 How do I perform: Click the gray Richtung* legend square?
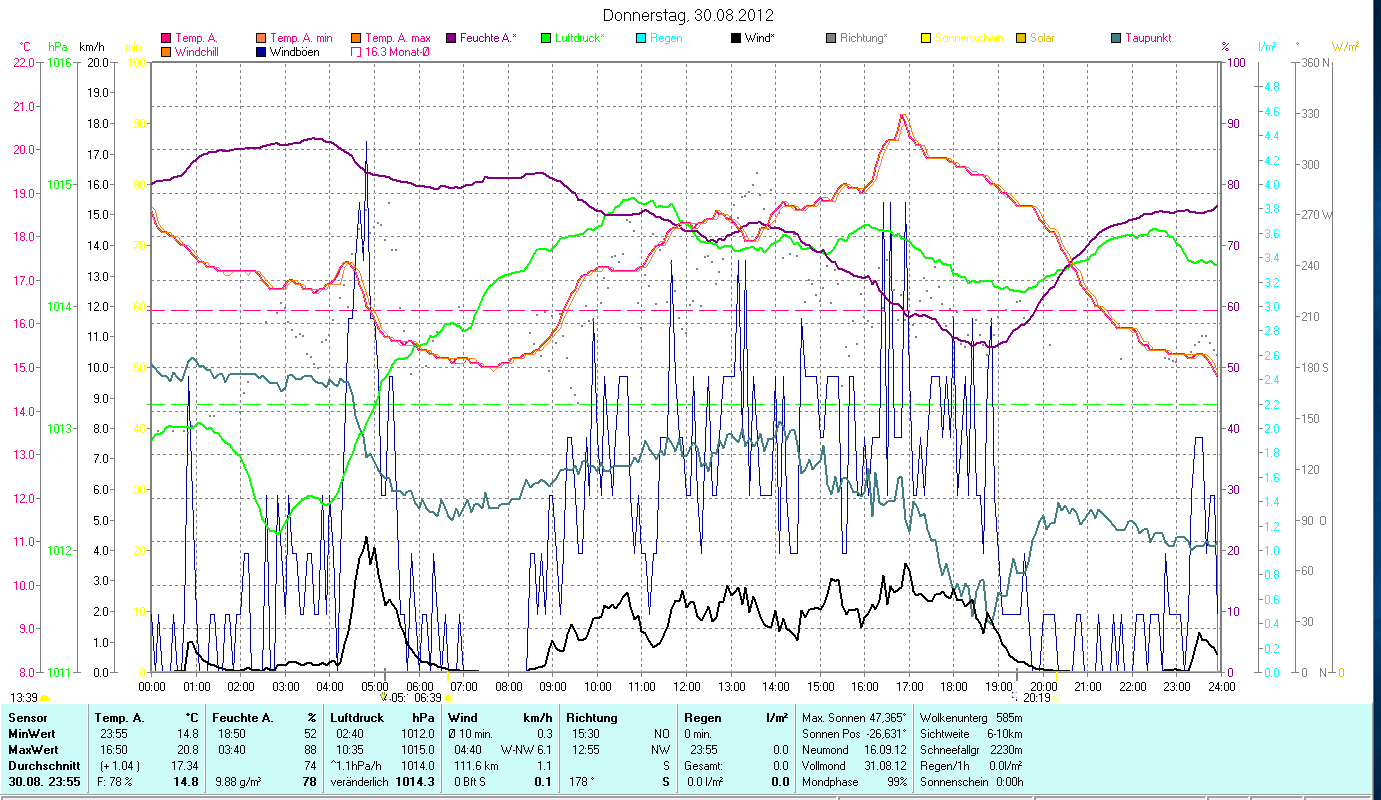point(831,38)
